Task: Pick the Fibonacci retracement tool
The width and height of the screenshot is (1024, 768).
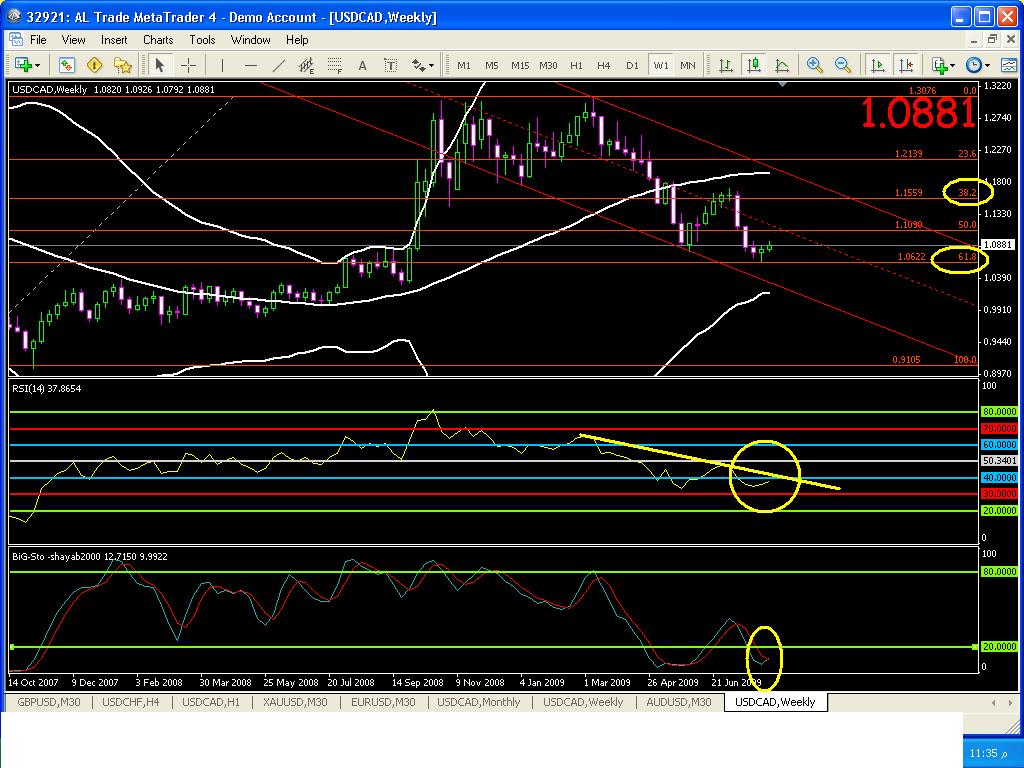Action: point(335,65)
